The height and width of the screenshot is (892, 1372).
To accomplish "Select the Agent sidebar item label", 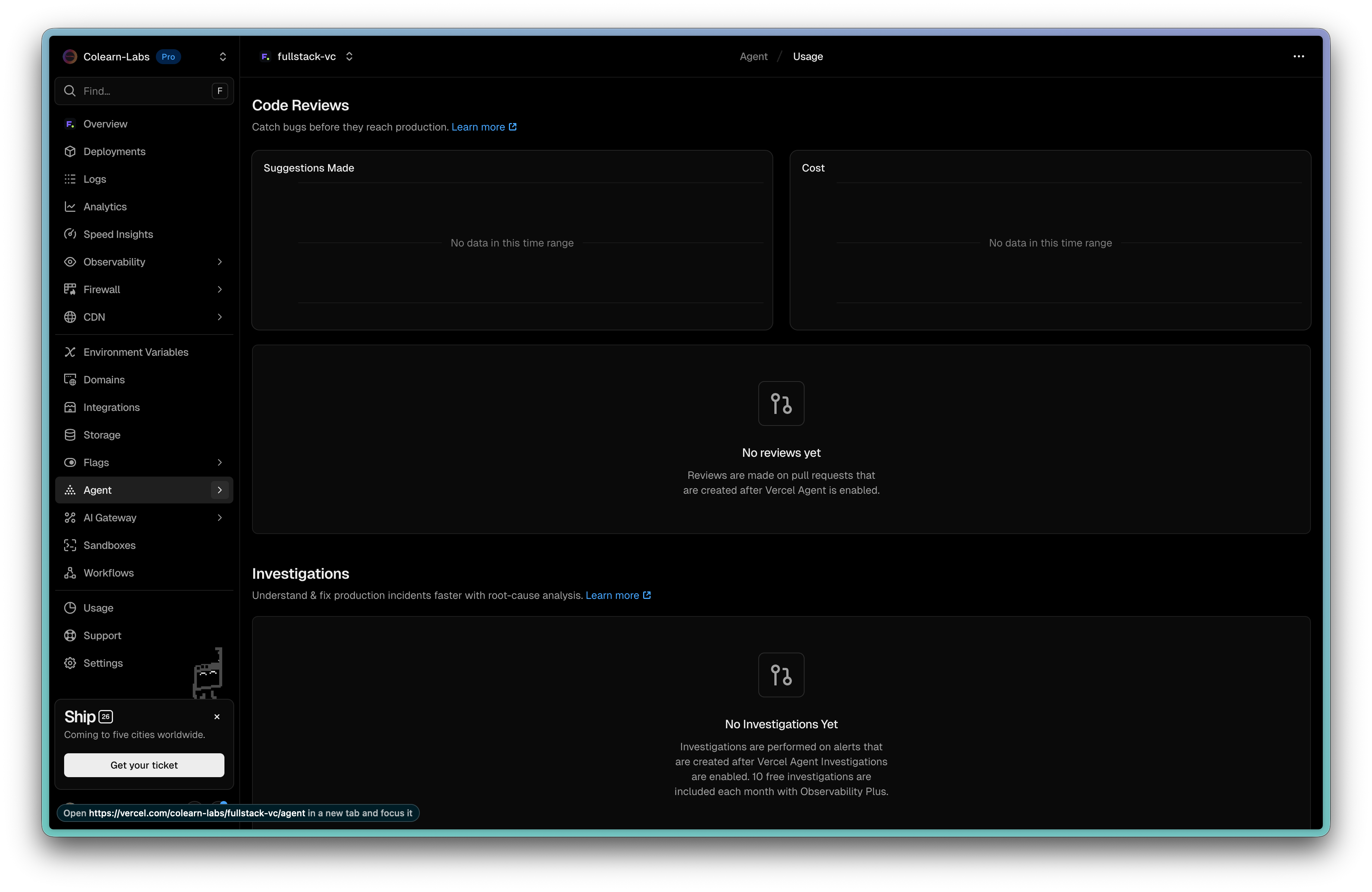I will (x=97, y=490).
